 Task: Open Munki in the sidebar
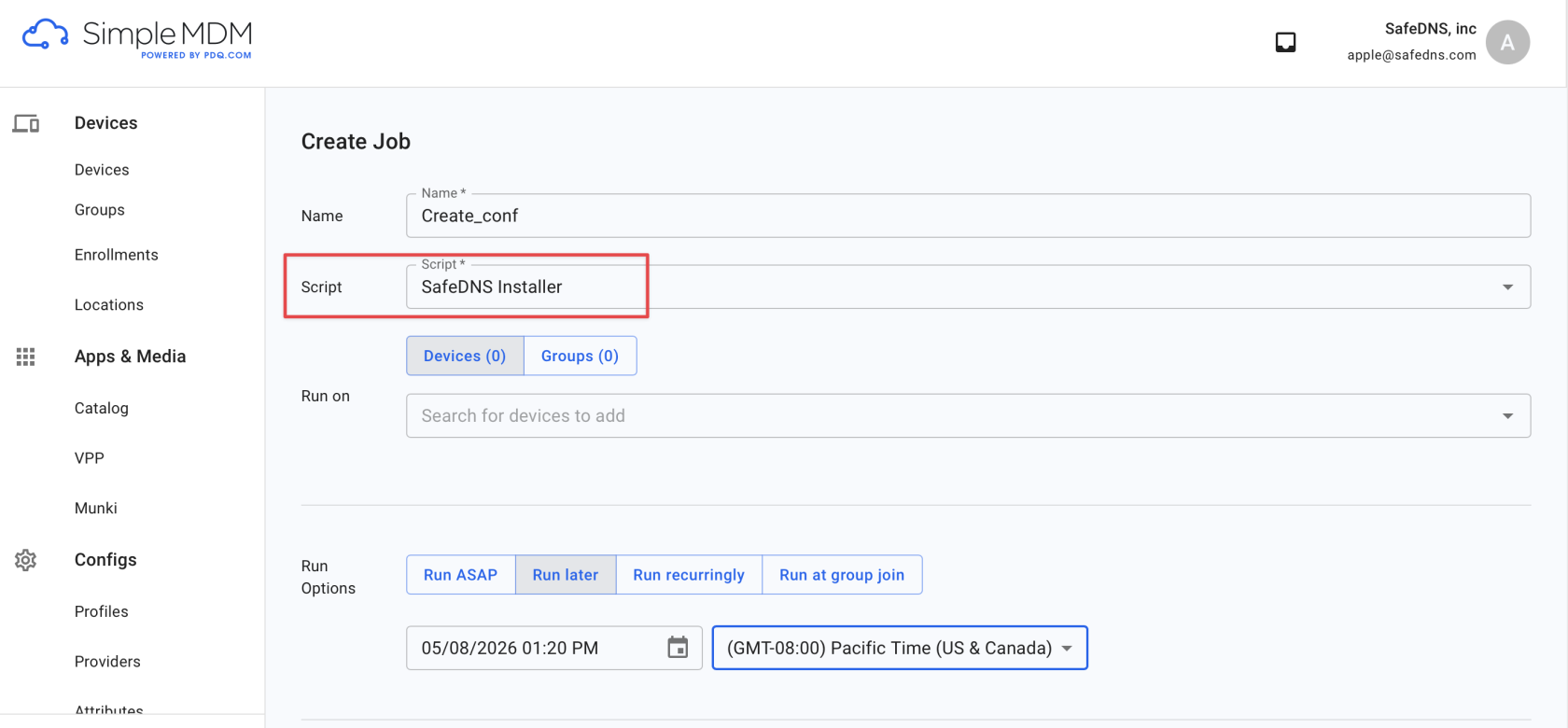coord(96,509)
